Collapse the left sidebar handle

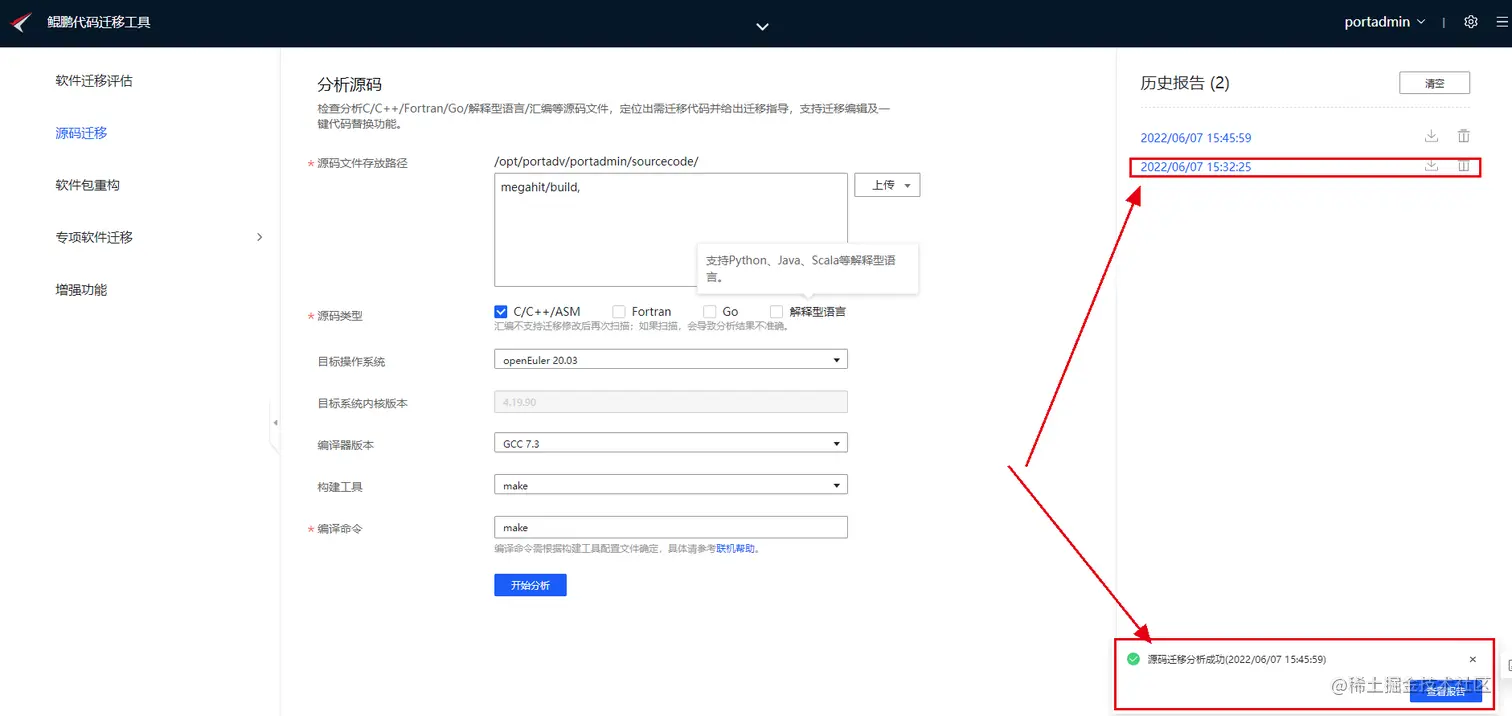[x=275, y=423]
